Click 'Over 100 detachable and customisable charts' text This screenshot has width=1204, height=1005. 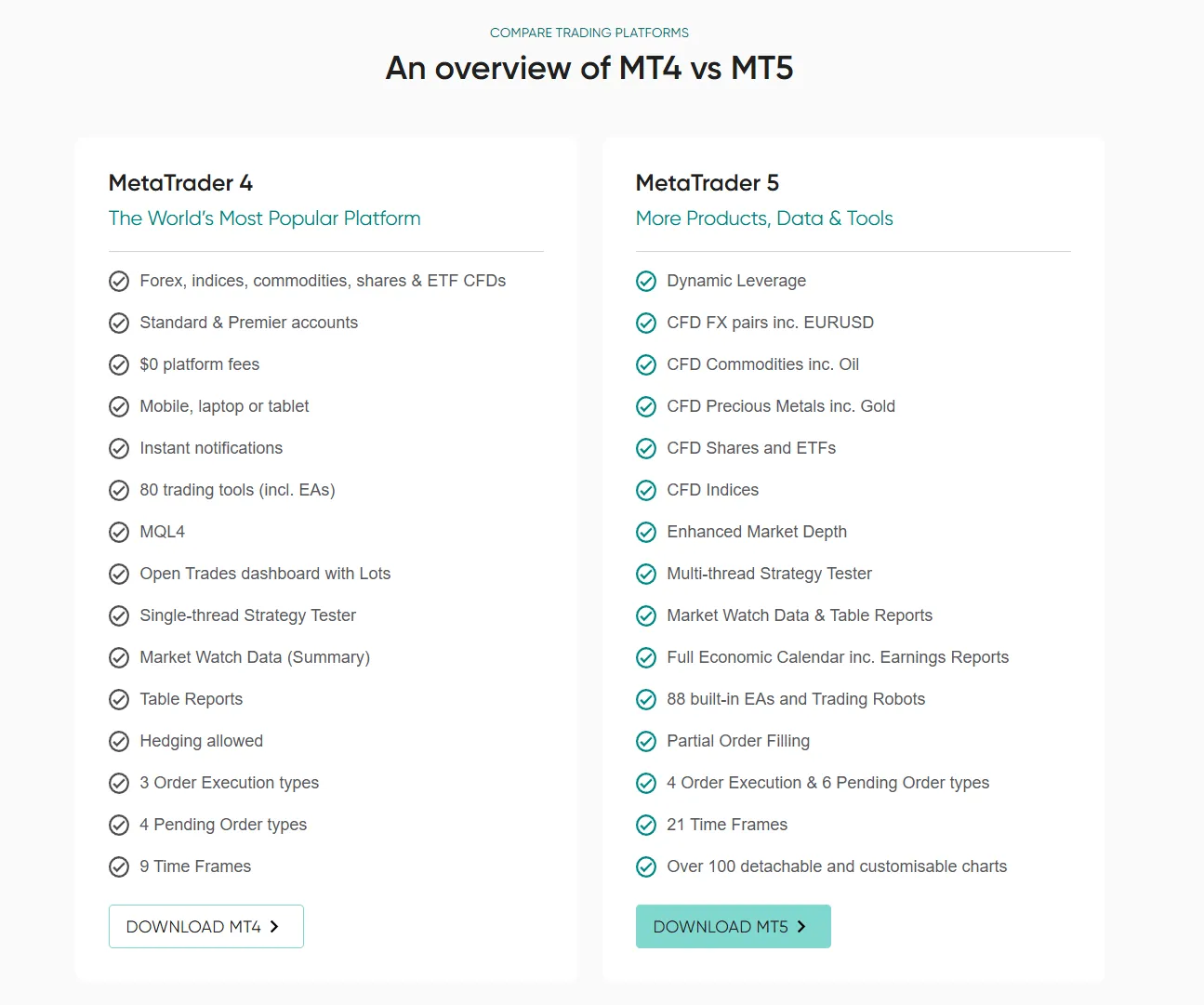[x=837, y=866]
